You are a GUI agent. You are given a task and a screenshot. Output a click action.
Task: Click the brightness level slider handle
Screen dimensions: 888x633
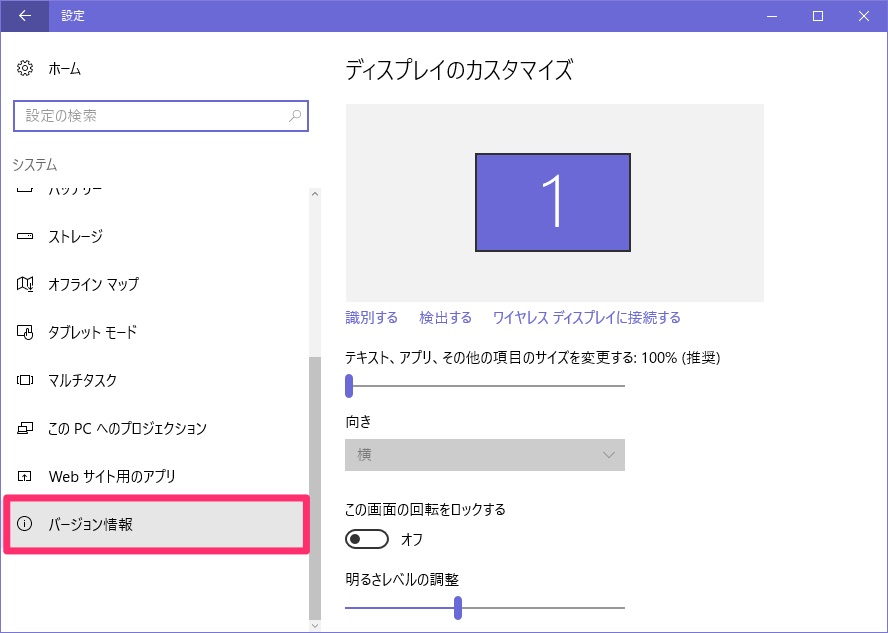click(x=458, y=608)
